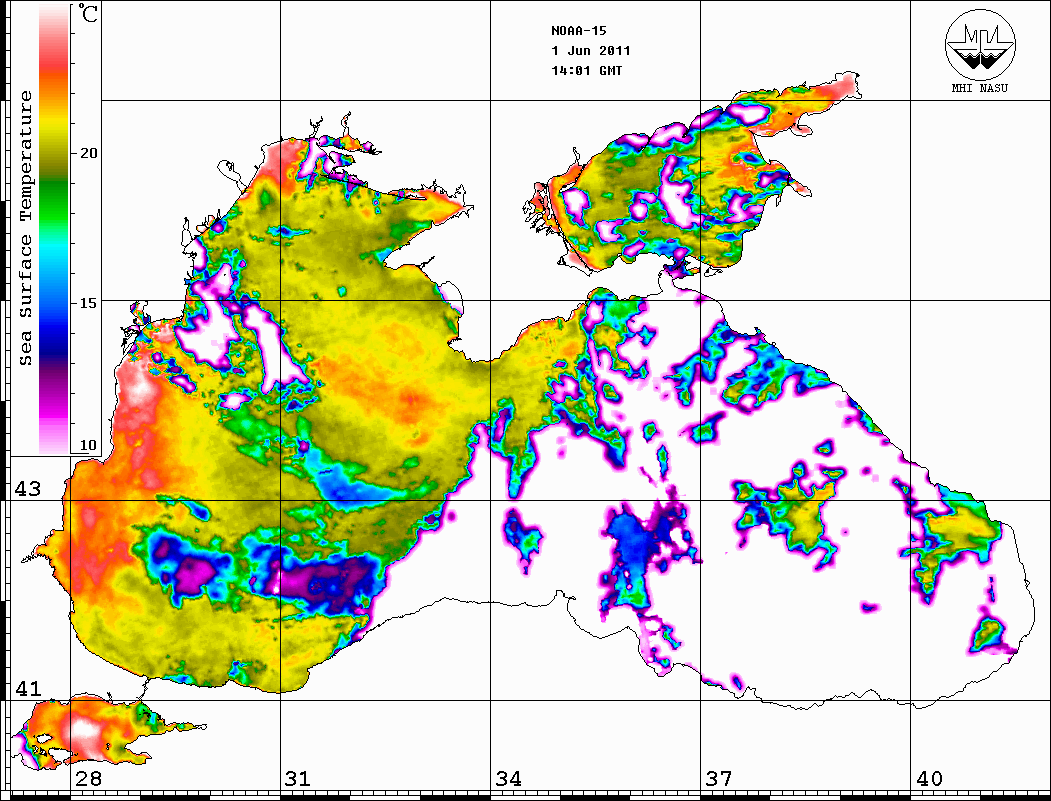Pick the dark blue band of color bar
This screenshot has width=1051, height=801.
click(54, 342)
